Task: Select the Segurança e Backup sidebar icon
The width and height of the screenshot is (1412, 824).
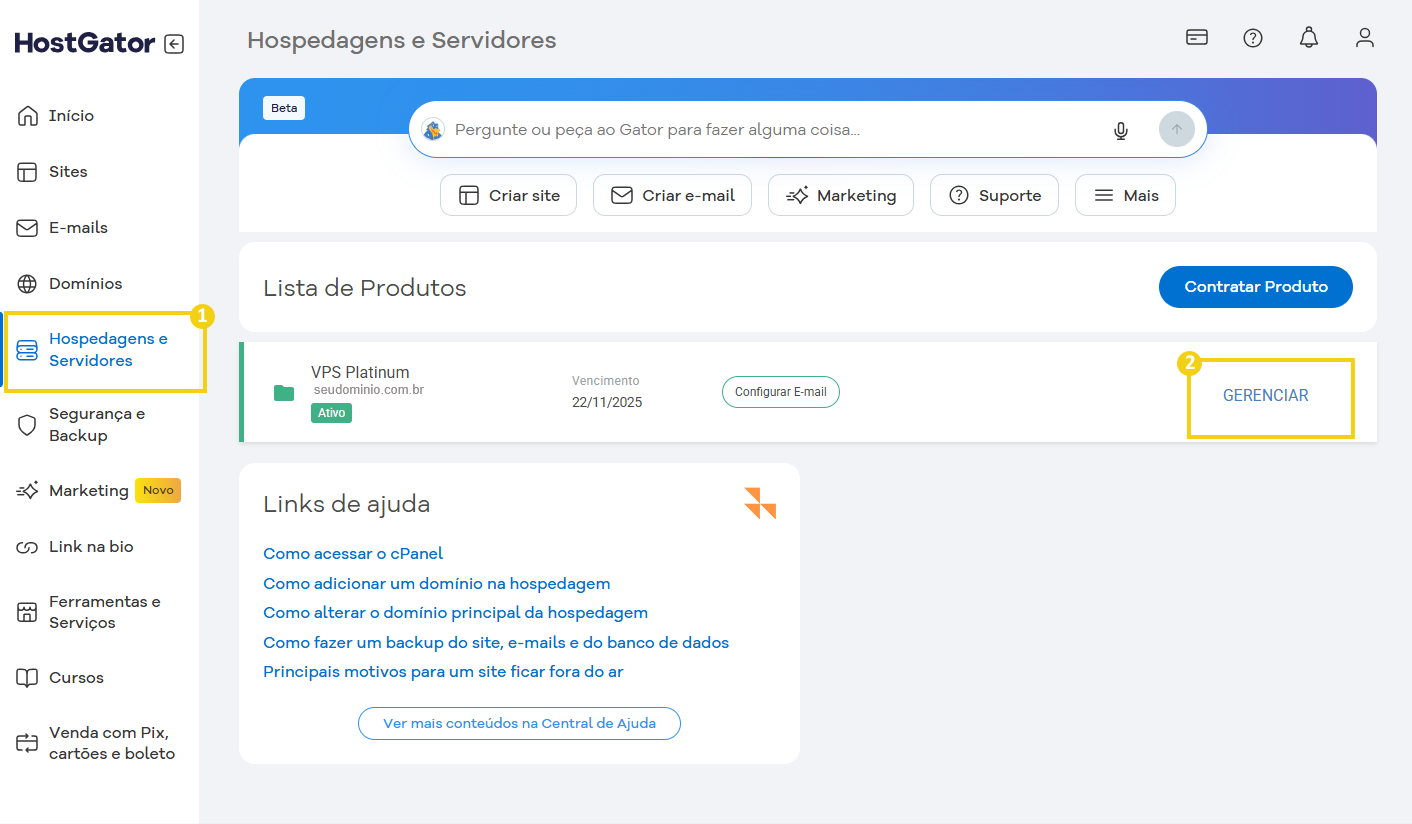Action: point(27,425)
